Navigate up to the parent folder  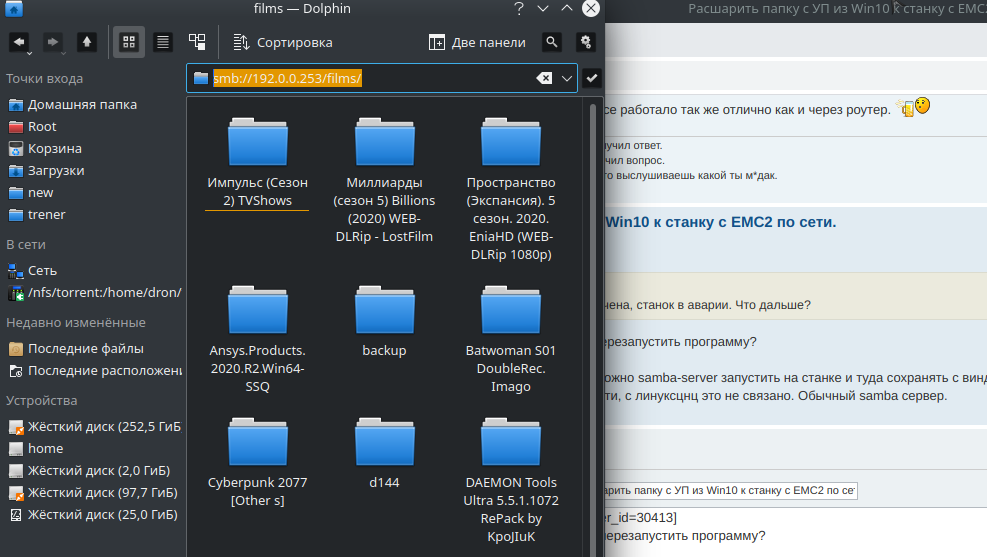point(87,42)
